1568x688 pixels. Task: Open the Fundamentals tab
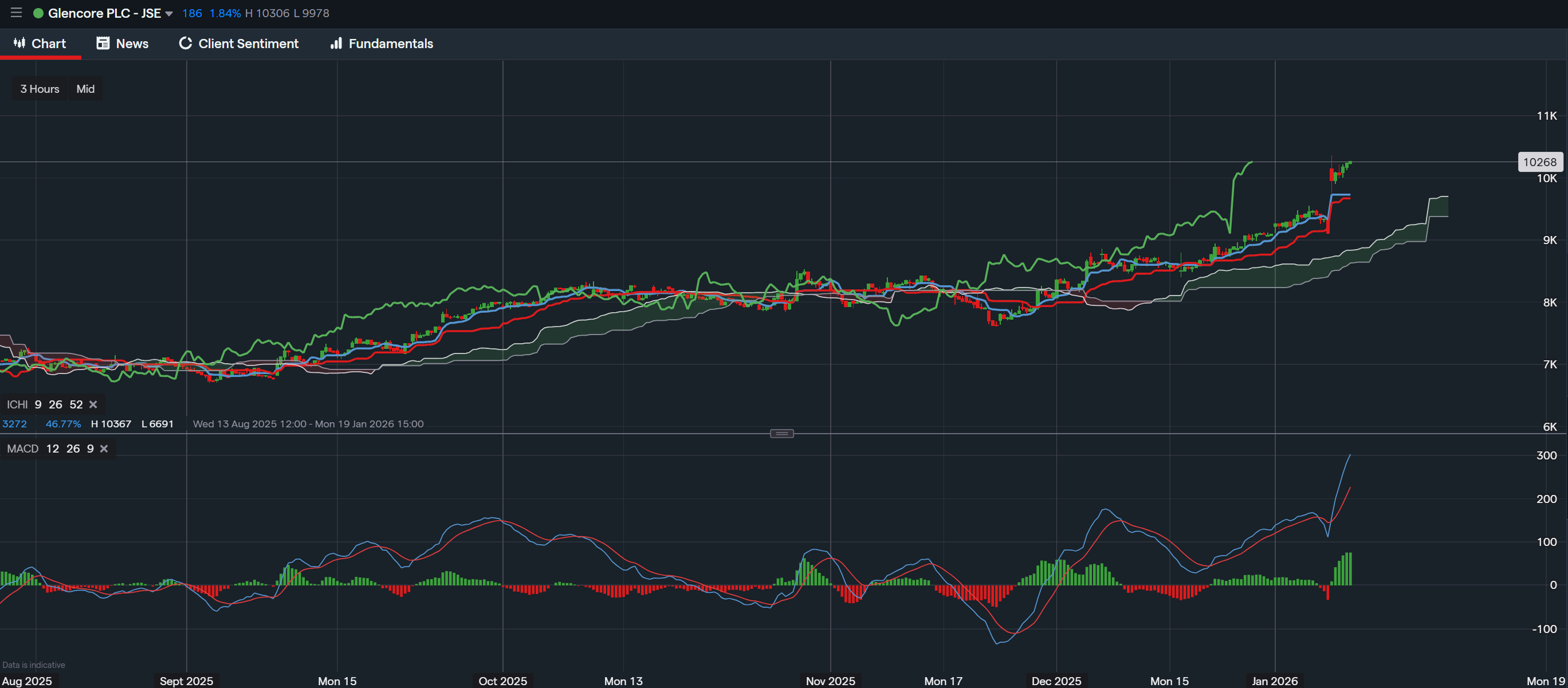(390, 43)
